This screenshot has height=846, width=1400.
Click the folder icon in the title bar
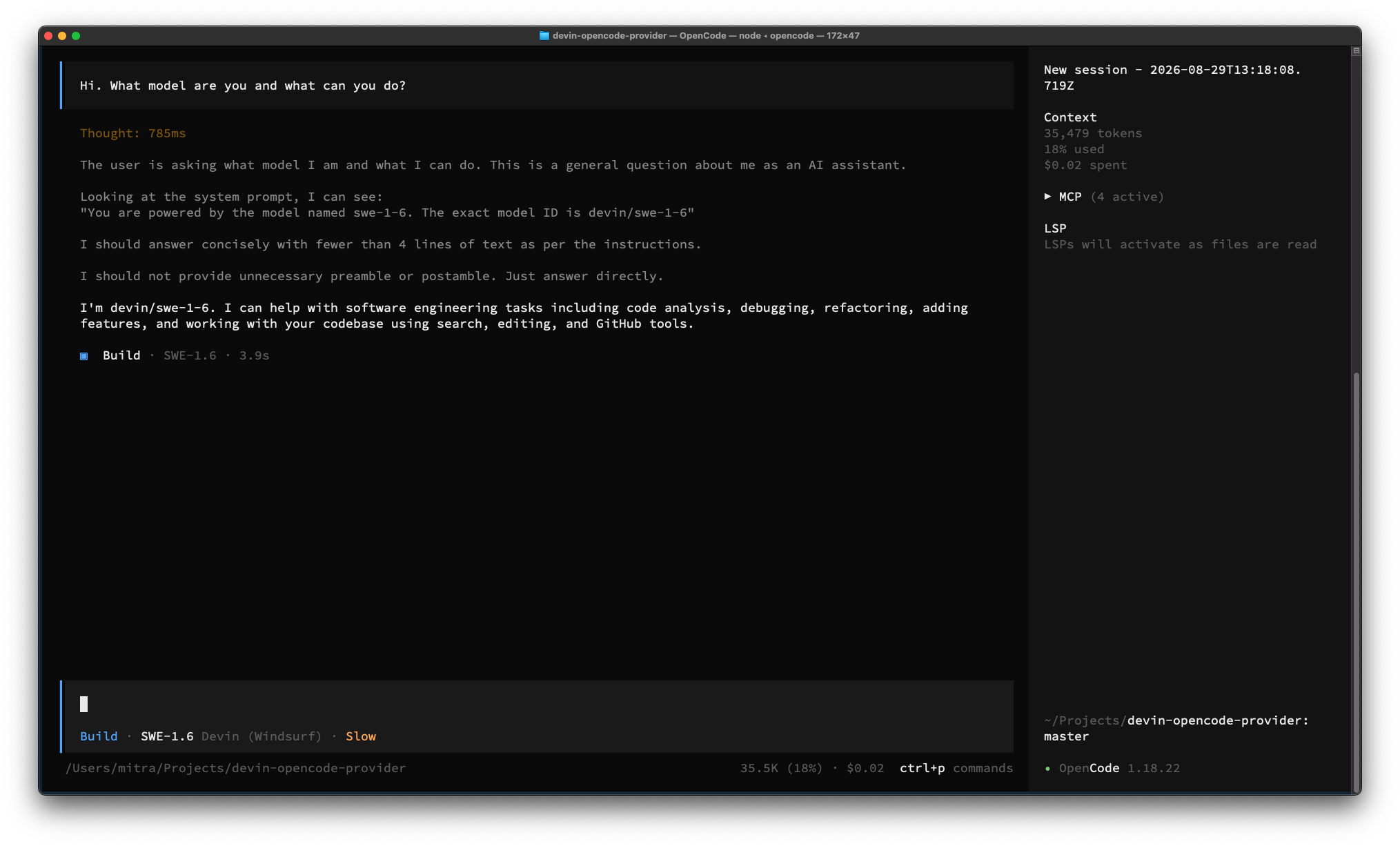pyautogui.click(x=544, y=36)
